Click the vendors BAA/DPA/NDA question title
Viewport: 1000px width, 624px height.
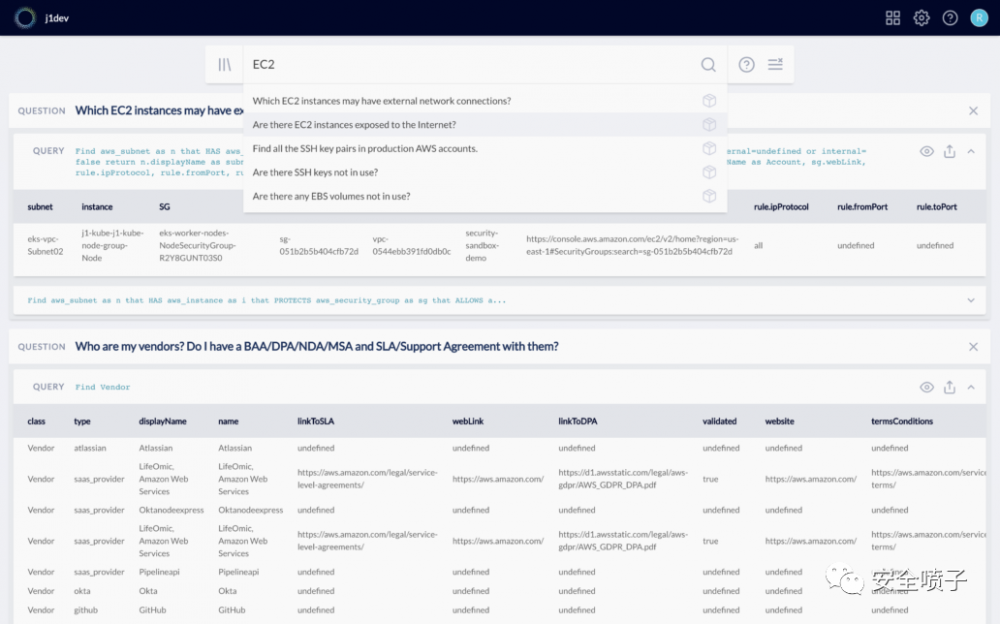click(x=316, y=346)
